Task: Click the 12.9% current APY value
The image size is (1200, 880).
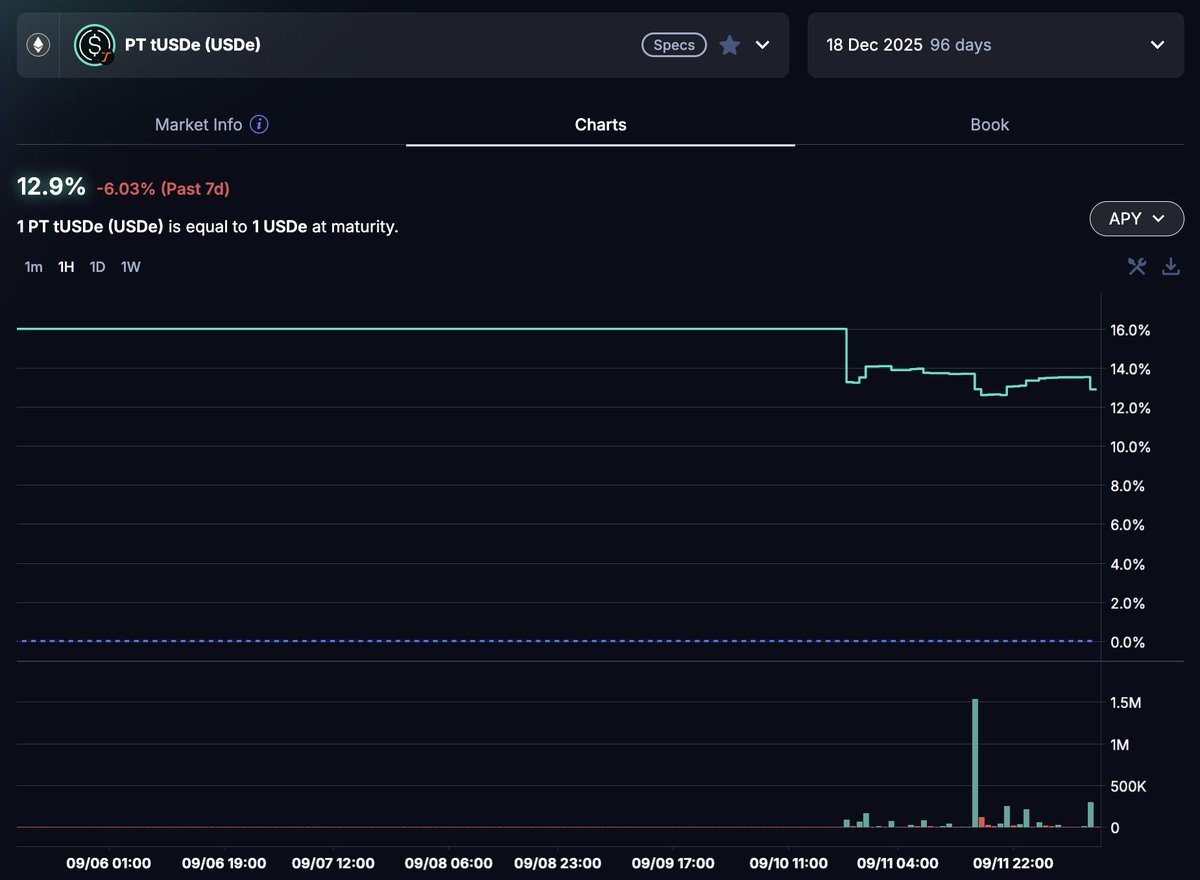Action: point(51,186)
